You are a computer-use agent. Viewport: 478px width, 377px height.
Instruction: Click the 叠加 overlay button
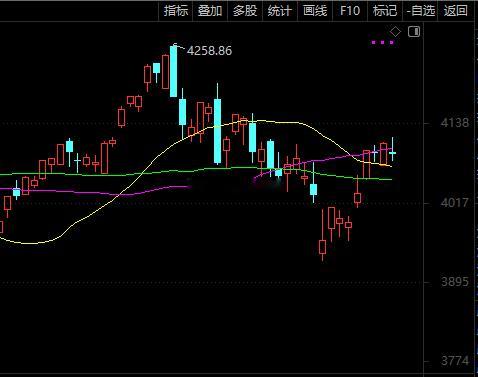[x=210, y=11]
